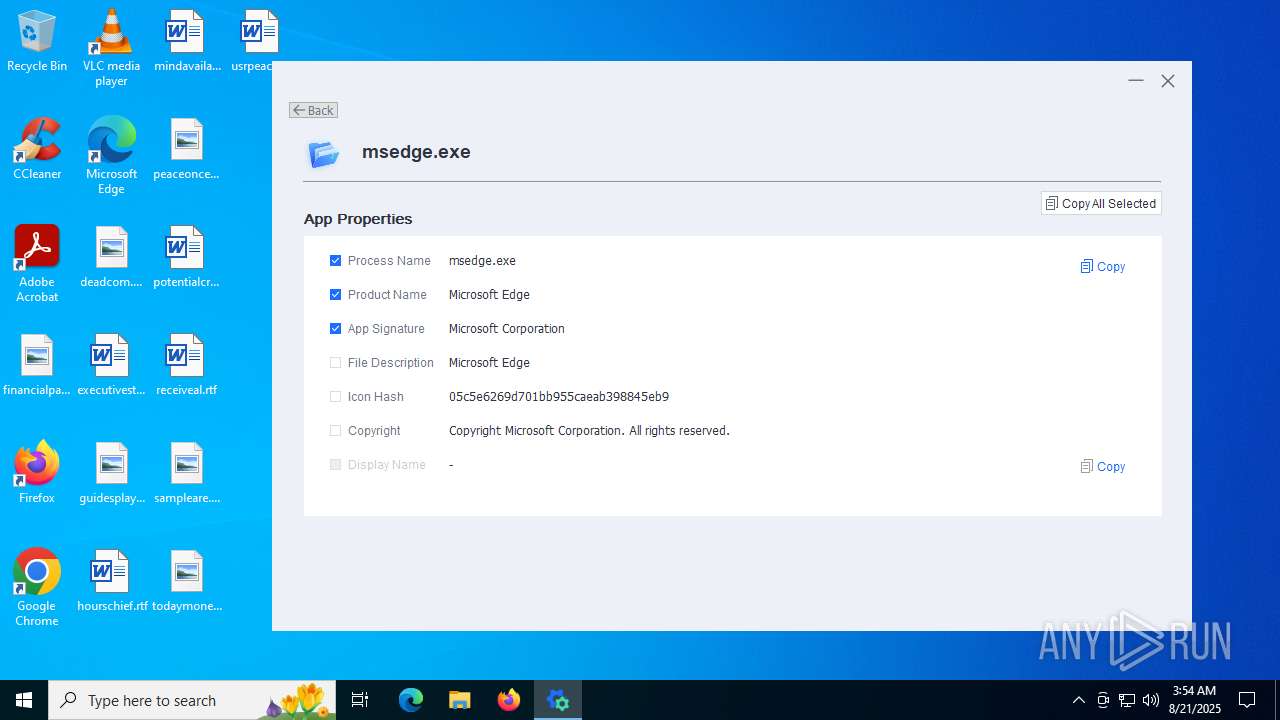The width and height of the screenshot is (1280, 720).
Task: Select potentialcr... Word document icon
Action: (186, 257)
